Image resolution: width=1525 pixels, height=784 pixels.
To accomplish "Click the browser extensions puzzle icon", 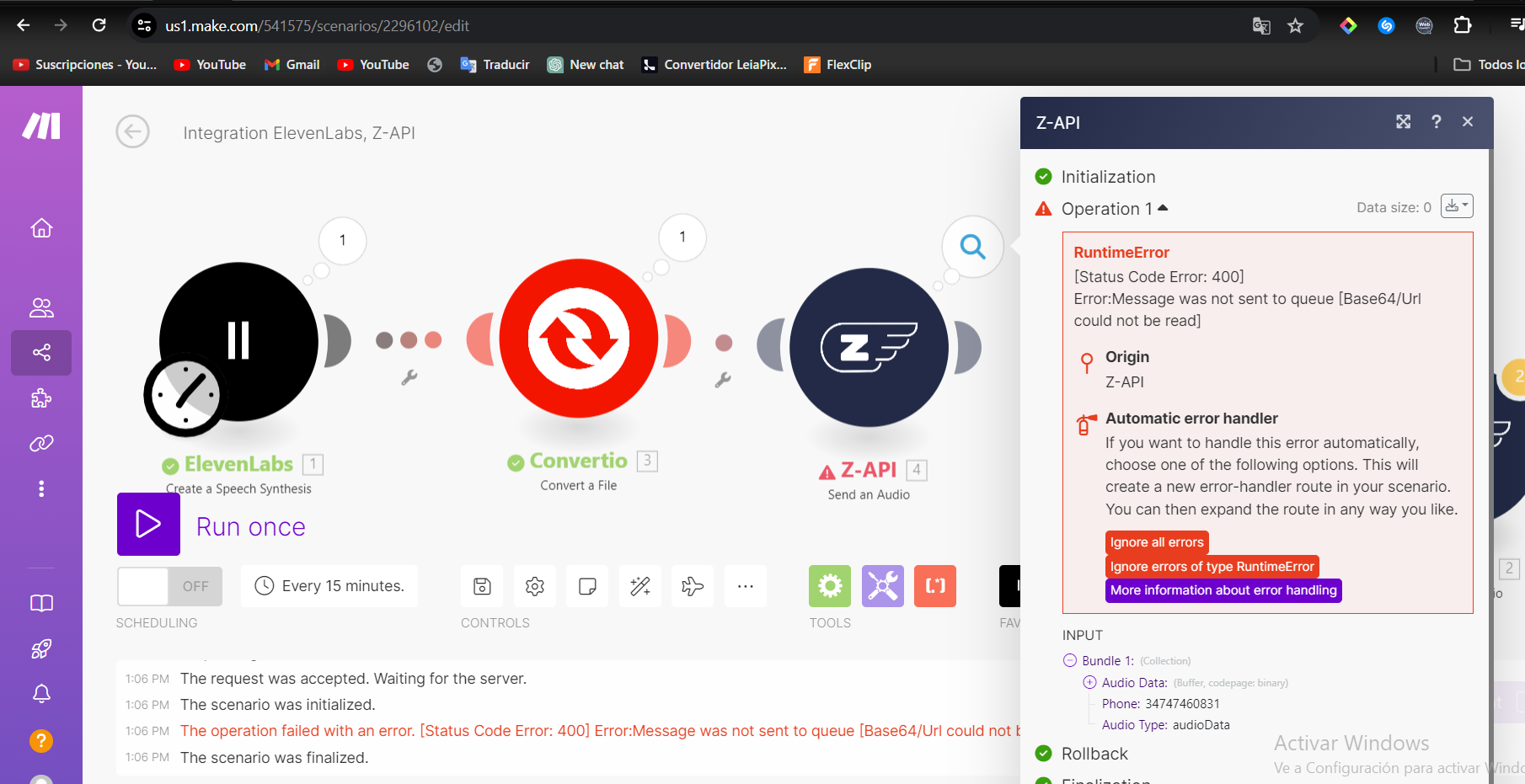I will (x=1463, y=26).
